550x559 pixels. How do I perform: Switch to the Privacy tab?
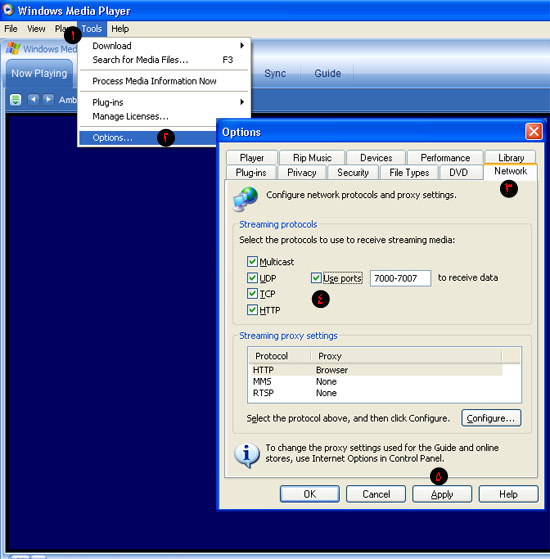pyautogui.click(x=302, y=173)
